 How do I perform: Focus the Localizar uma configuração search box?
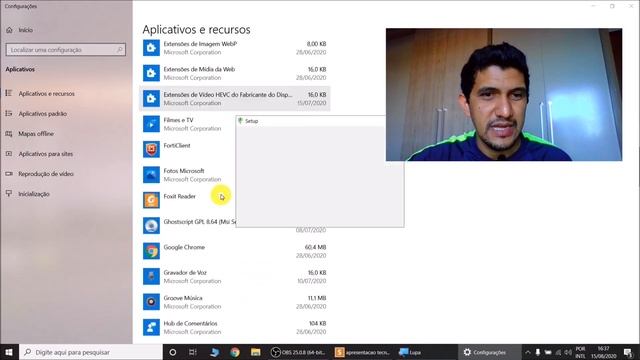coord(66,50)
